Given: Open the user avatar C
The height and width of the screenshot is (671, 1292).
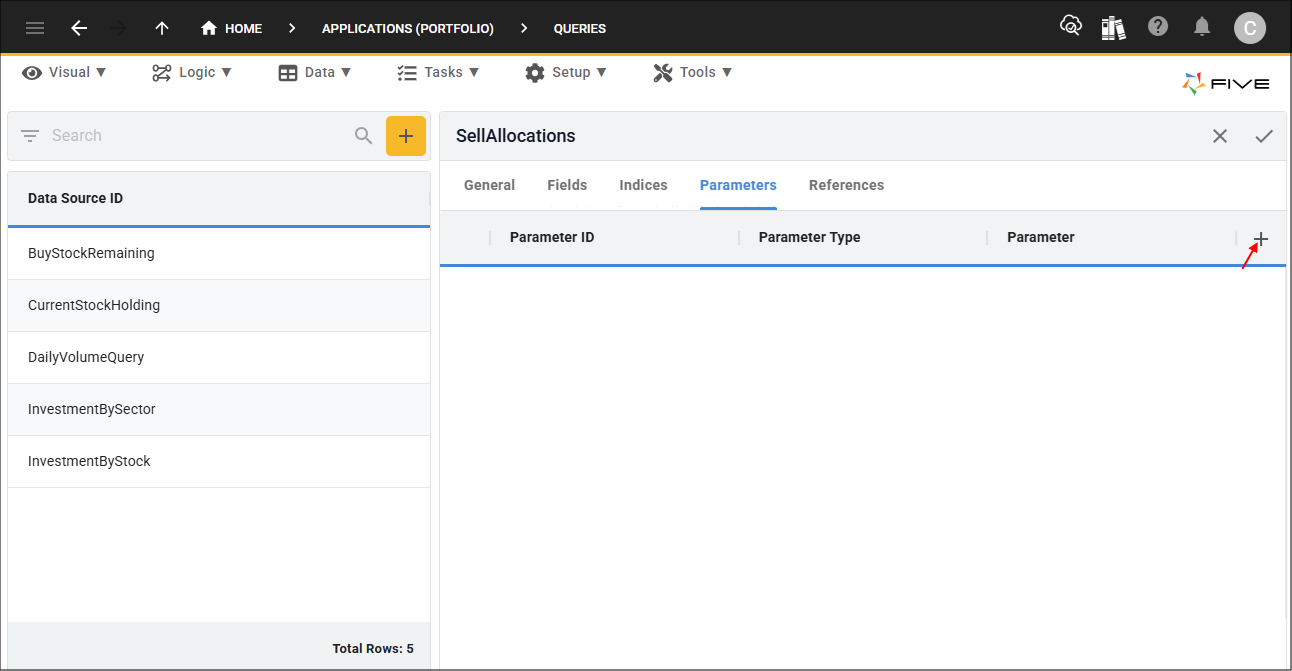Looking at the screenshot, I should click(x=1250, y=28).
